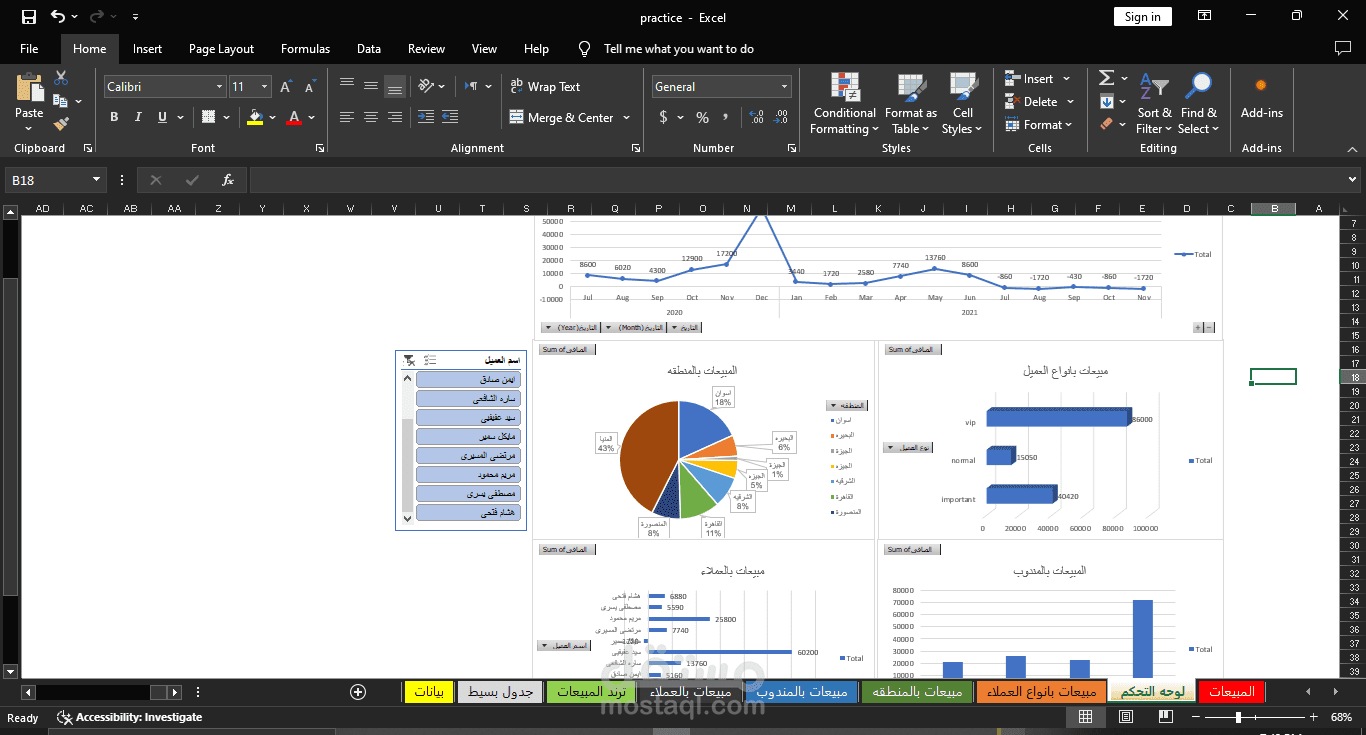Click Insert Function fx button
The height and width of the screenshot is (735, 1366).
(x=228, y=180)
